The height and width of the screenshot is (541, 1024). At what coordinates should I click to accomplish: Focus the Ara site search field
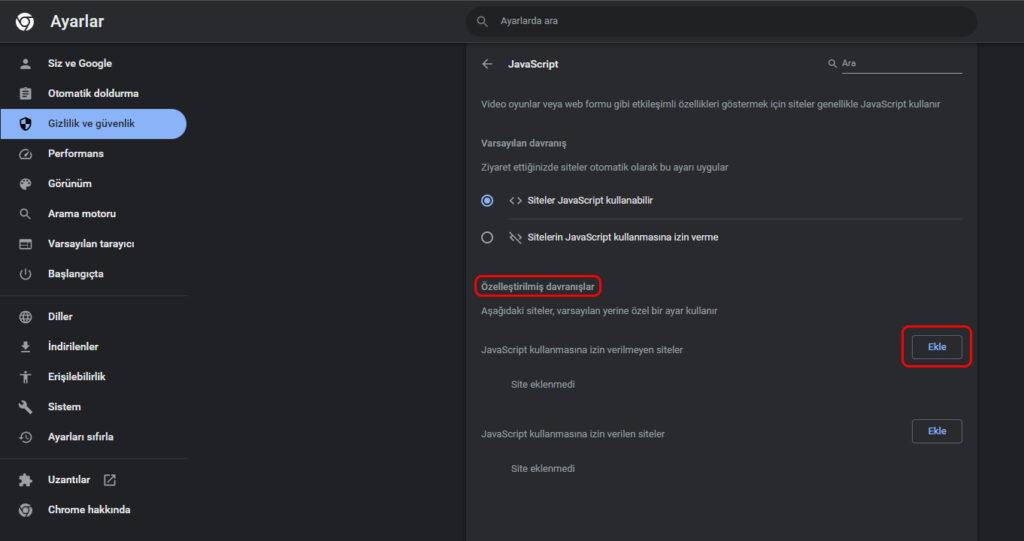pos(901,63)
